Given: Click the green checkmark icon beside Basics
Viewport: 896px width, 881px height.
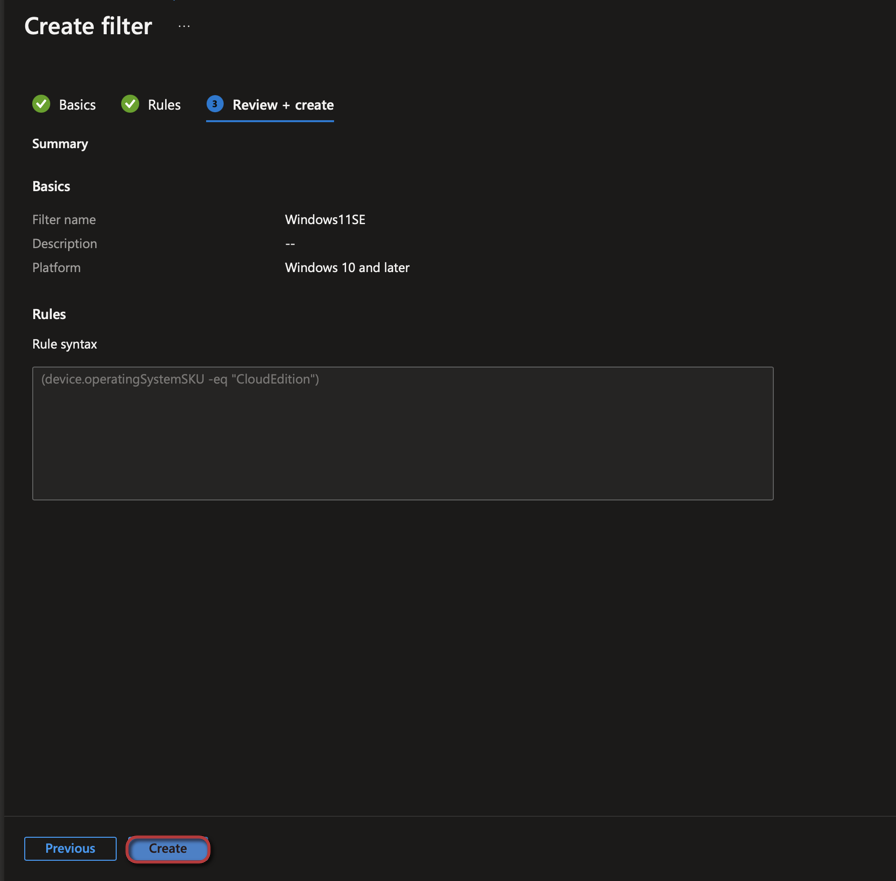Looking at the screenshot, I should 41,104.
